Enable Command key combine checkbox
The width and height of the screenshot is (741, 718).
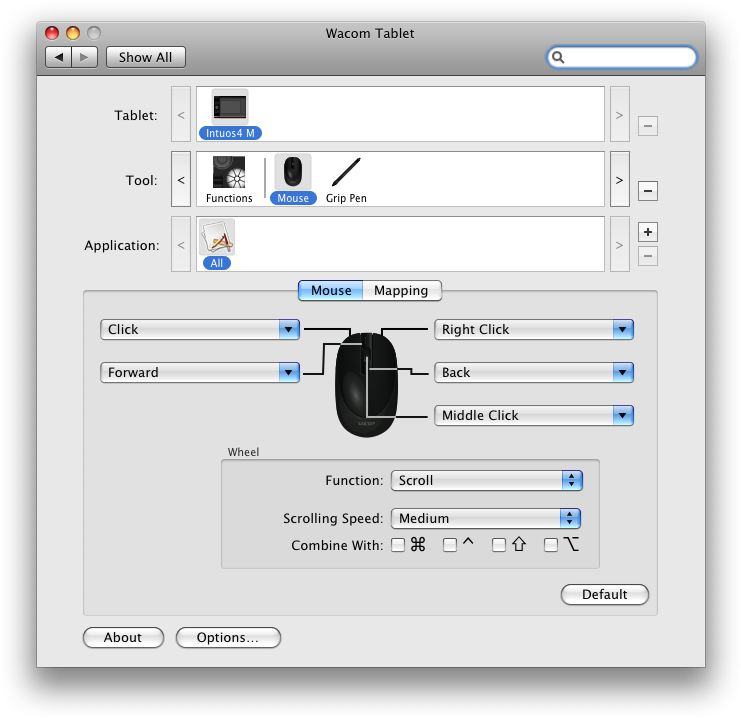pyautogui.click(x=398, y=545)
